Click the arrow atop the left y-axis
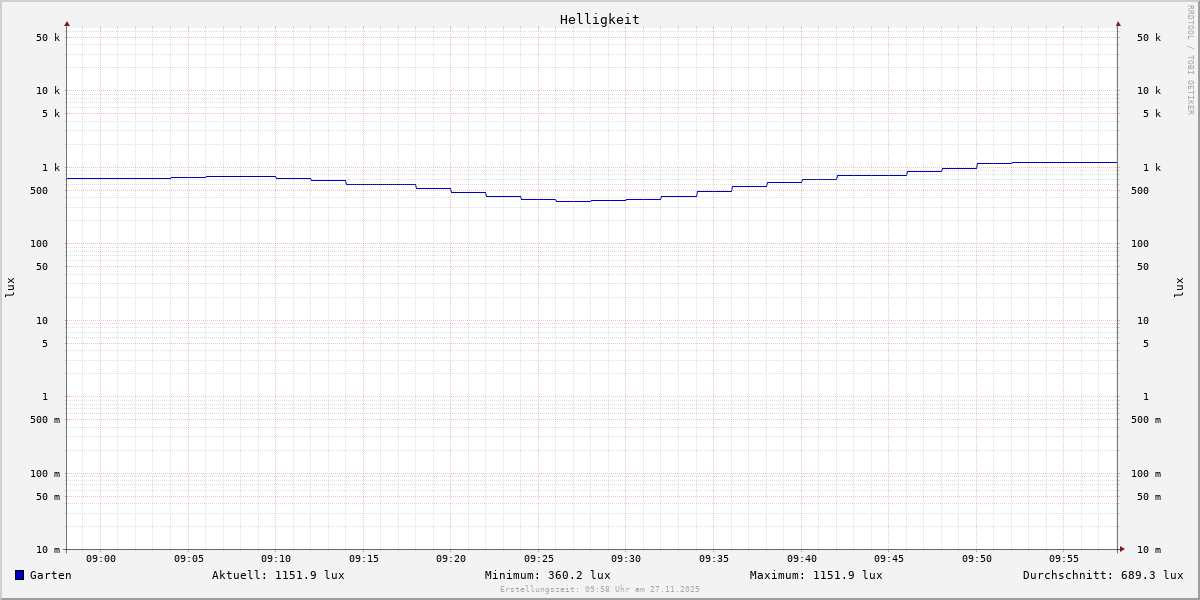The image size is (1200, 600). coord(67,23)
